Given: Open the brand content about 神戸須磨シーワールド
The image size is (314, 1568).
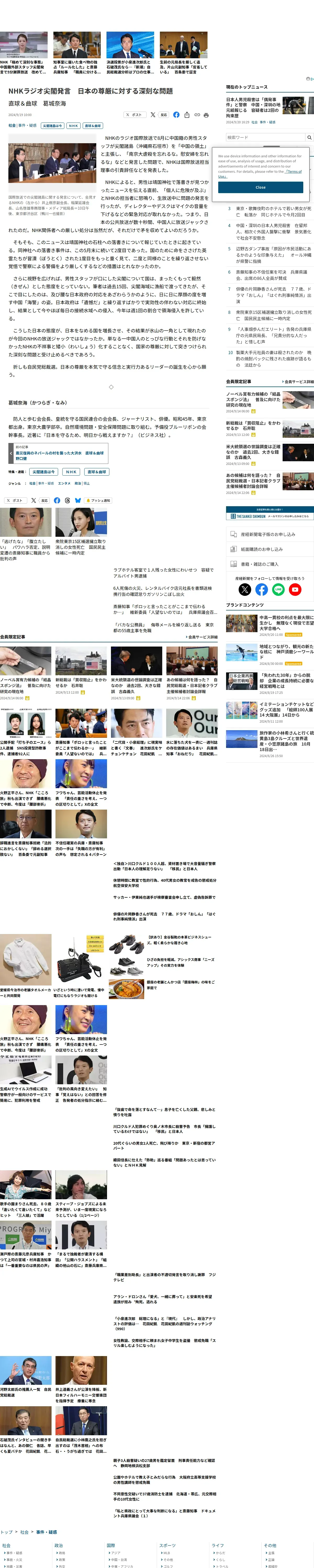Looking at the screenshot, I should click(287, 652).
